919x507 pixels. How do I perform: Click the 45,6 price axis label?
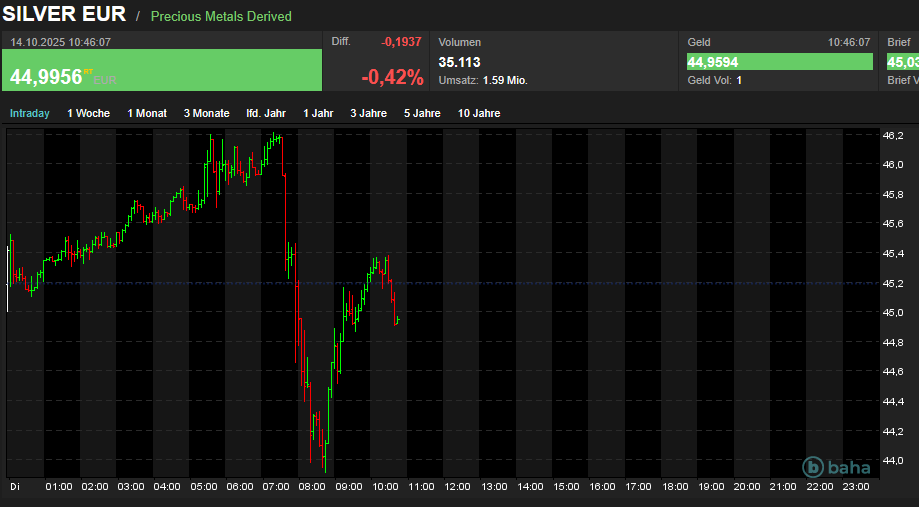893,224
